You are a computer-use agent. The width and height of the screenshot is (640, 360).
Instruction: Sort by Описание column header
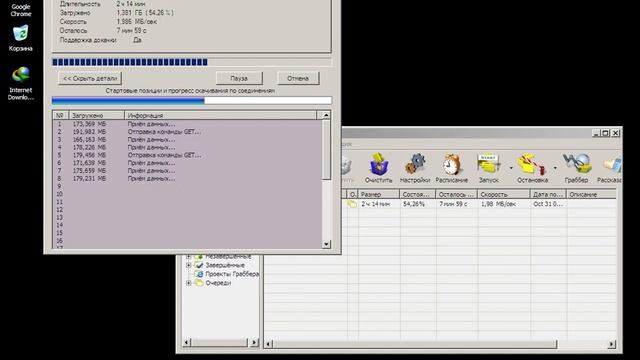[x=591, y=195]
